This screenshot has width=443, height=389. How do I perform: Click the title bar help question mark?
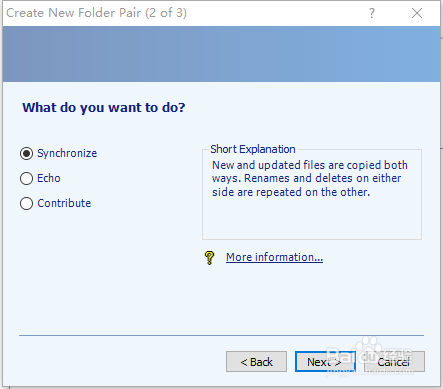(x=372, y=13)
